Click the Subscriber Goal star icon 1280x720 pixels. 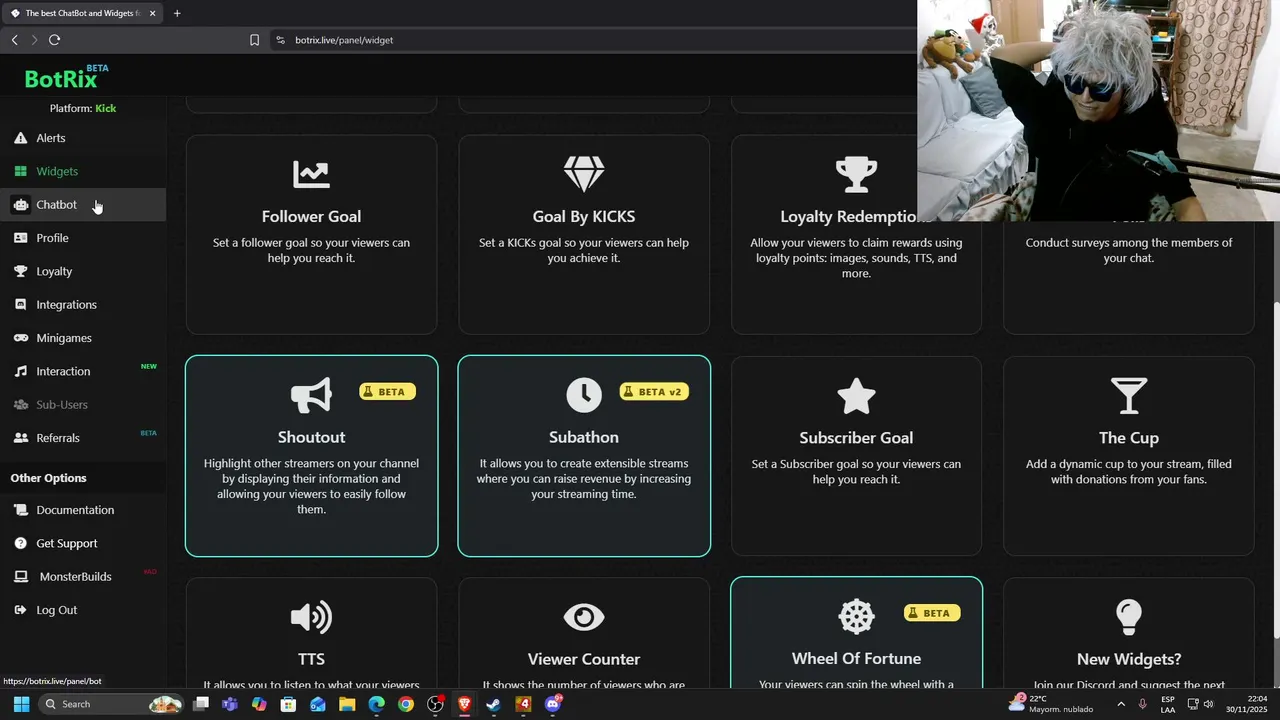tap(856, 396)
